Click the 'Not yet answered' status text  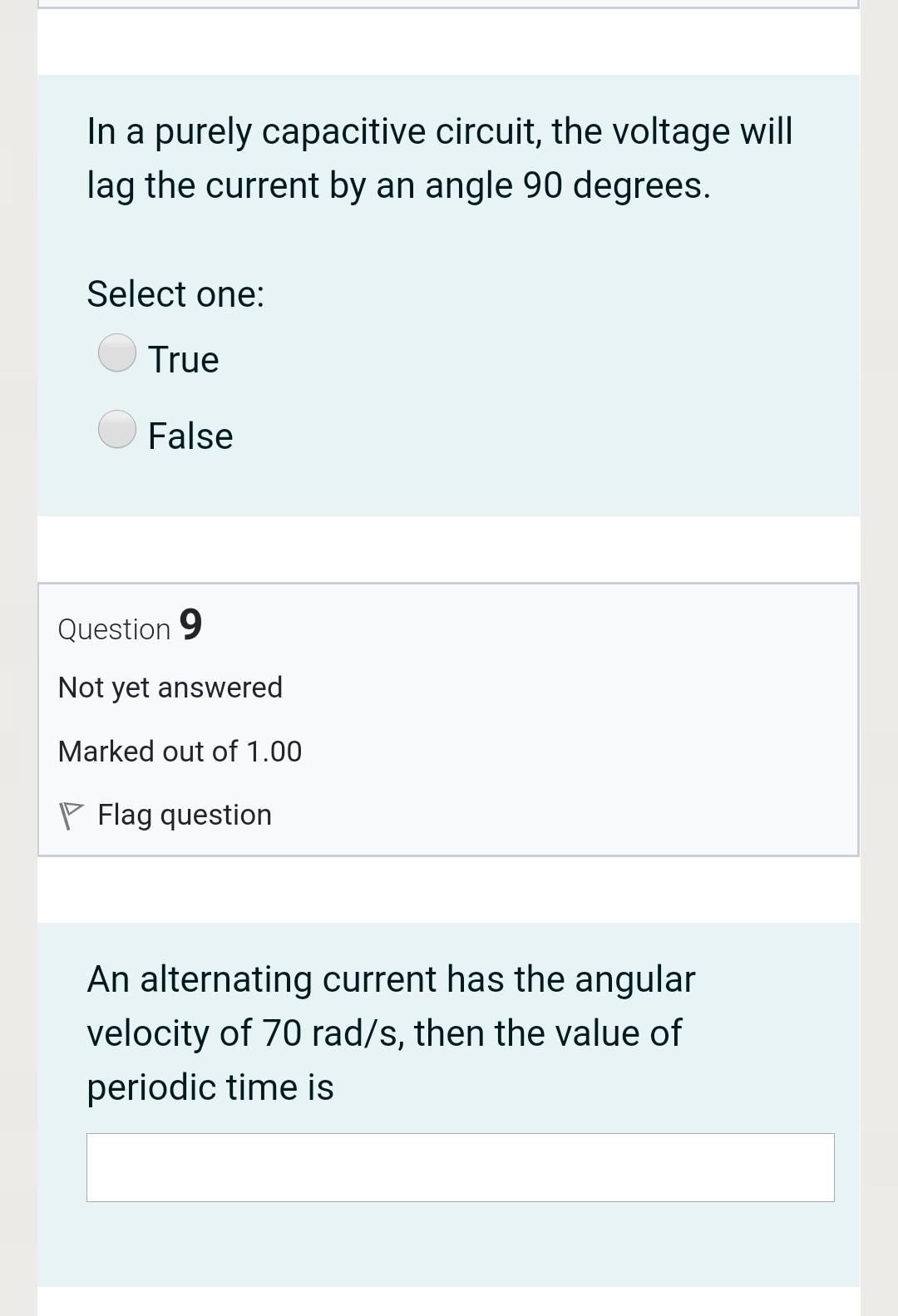pyautogui.click(x=170, y=688)
